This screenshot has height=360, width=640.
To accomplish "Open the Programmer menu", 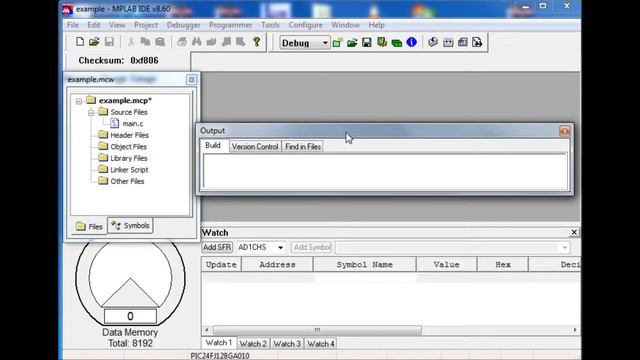I will [x=231, y=25].
